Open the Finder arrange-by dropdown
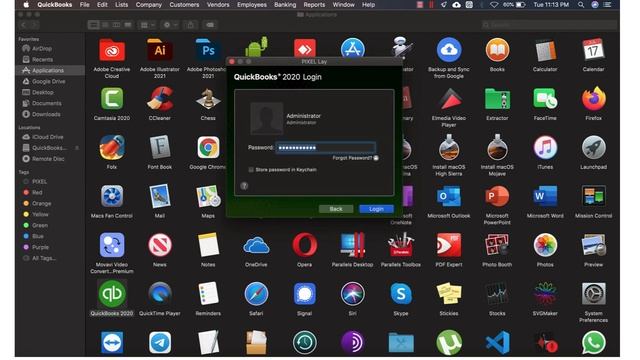Image resolution: width=640 pixels, height=360 pixels. click(x=147, y=25)
